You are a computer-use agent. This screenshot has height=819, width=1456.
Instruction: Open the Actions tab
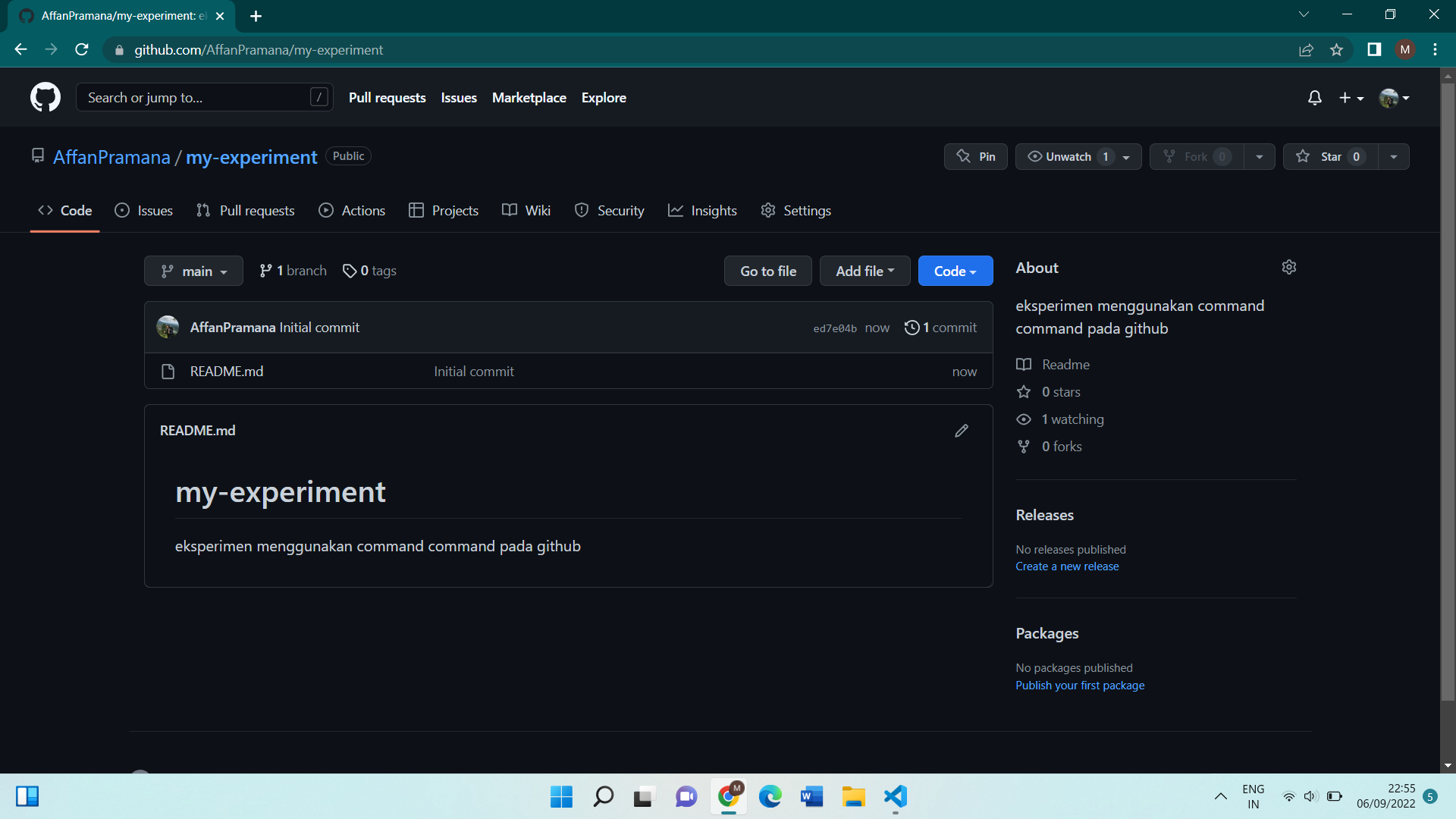[352, 210]
